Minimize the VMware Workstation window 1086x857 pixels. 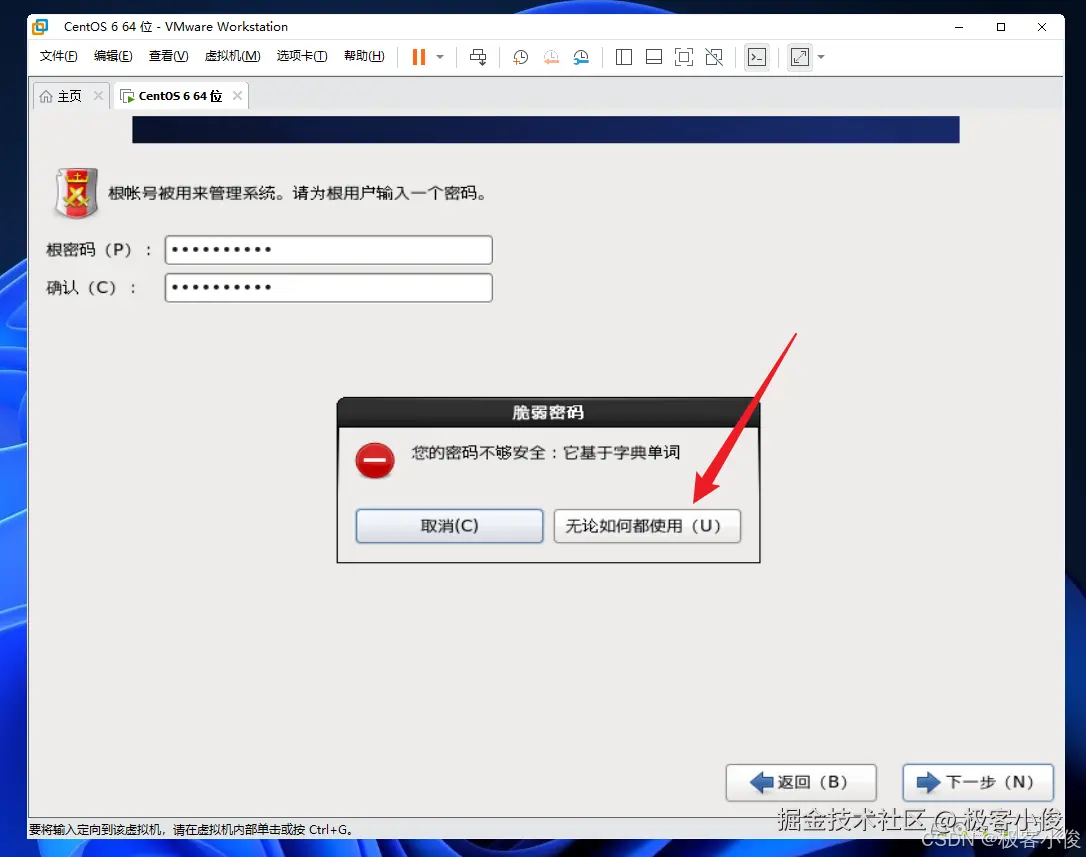click(x=959, y=27)
